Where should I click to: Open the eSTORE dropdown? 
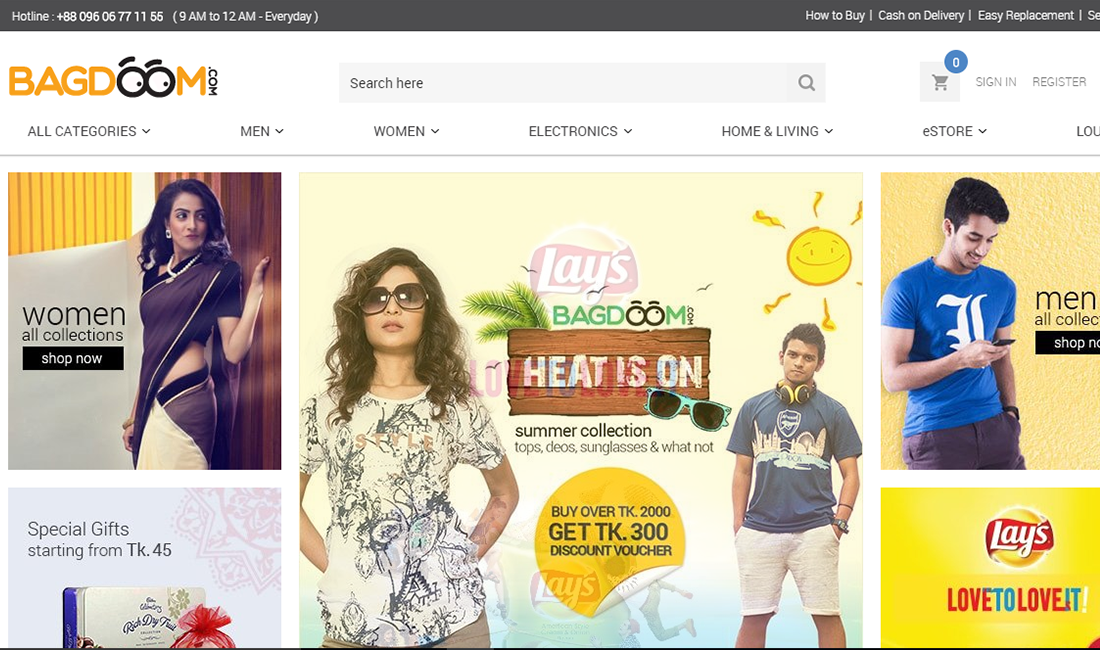tap(955, 131)
